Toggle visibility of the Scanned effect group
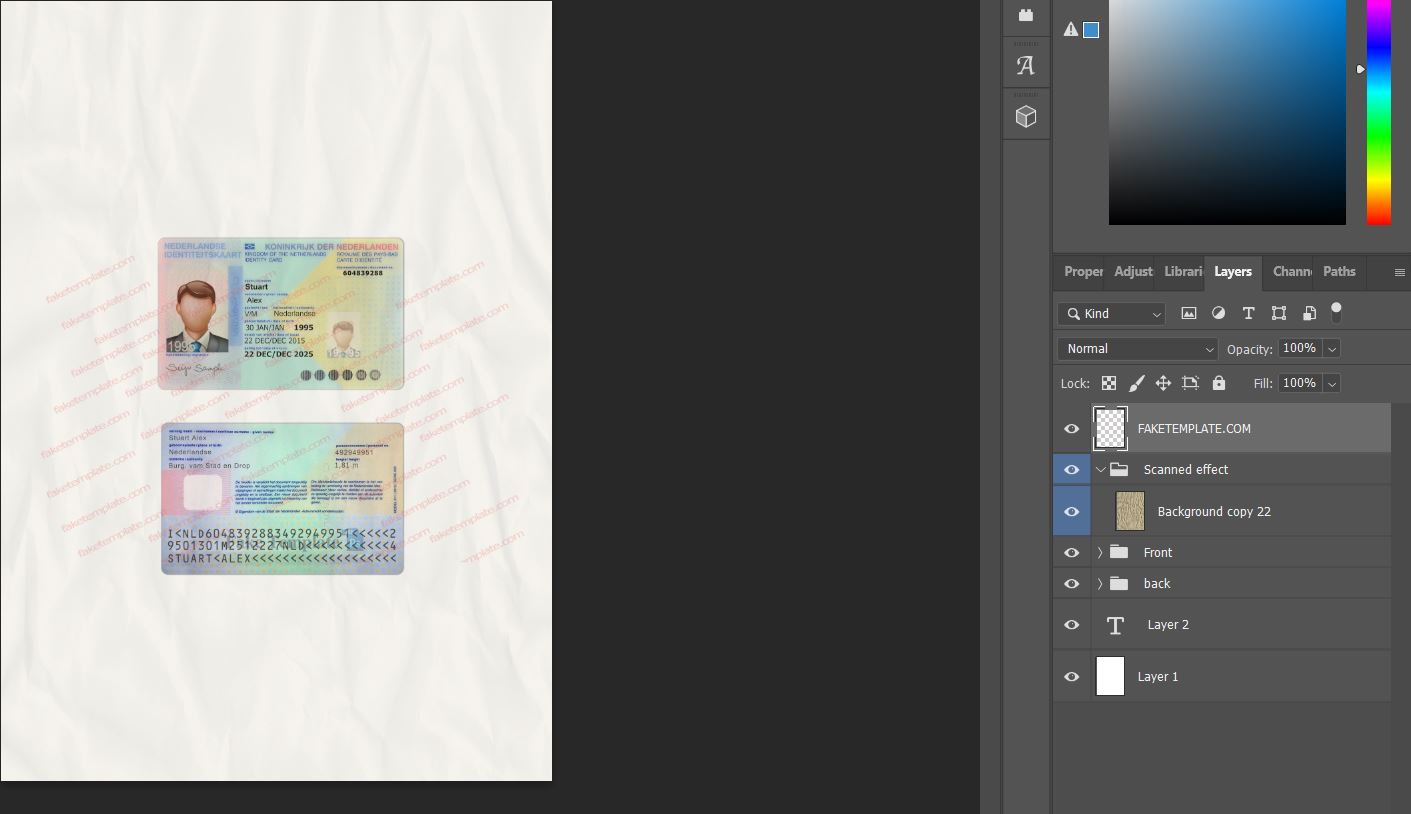The width and height of the screenshot is (1411, 814). pyautogui.click(x=1071, y=469)
